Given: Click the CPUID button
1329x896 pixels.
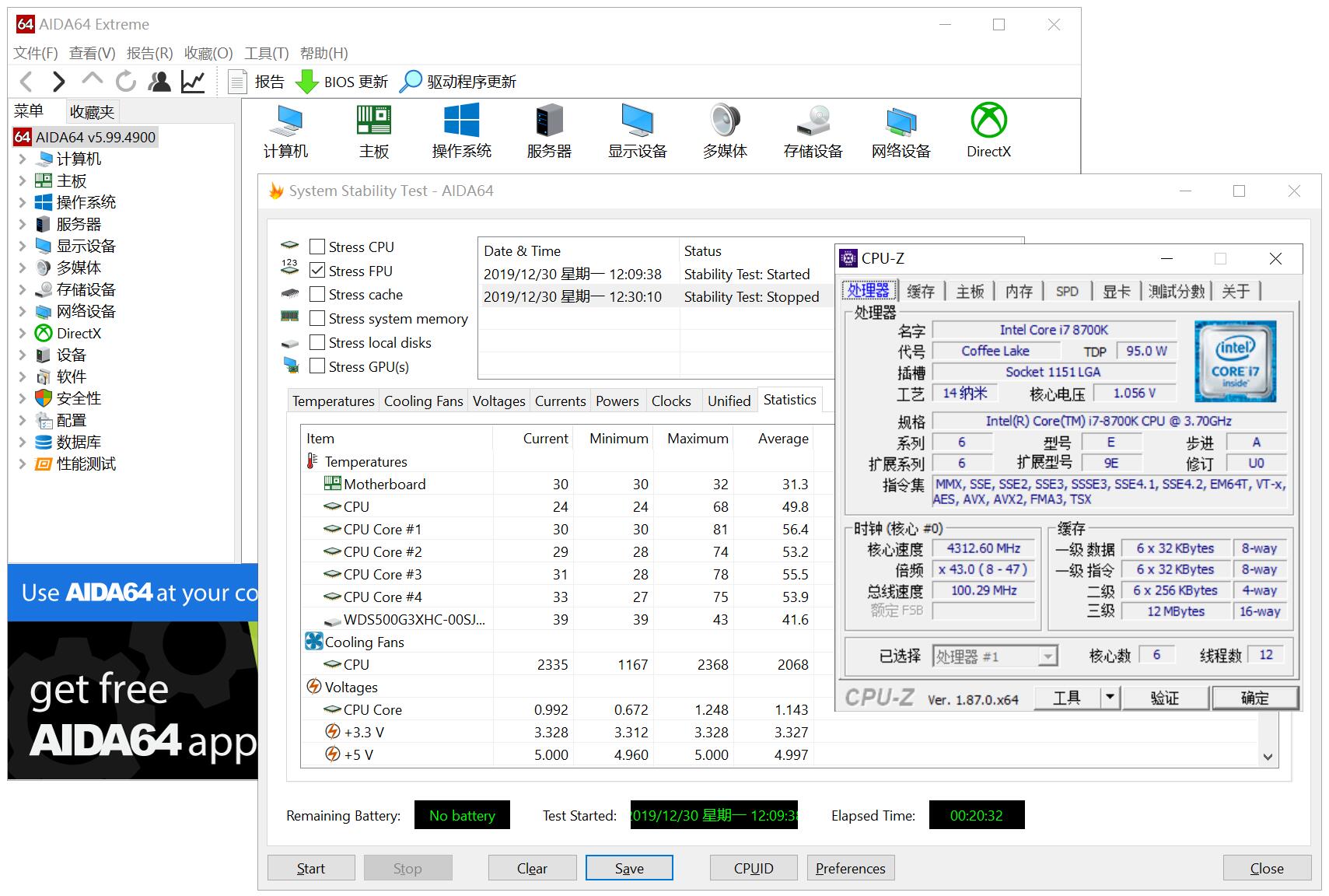Looking at the screenshot, I should click(754, 868).
